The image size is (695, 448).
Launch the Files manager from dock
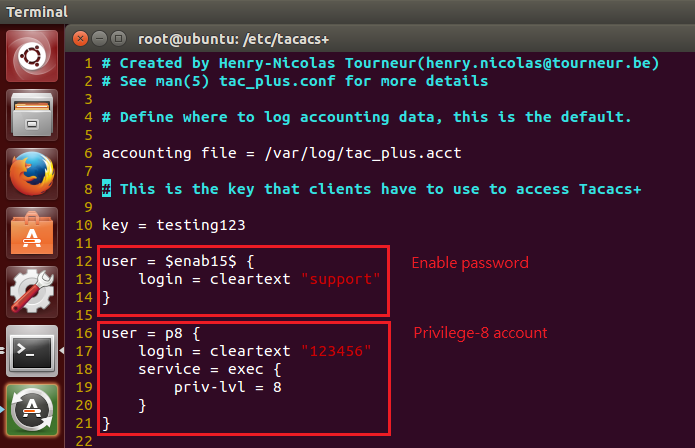pos(32,115)
